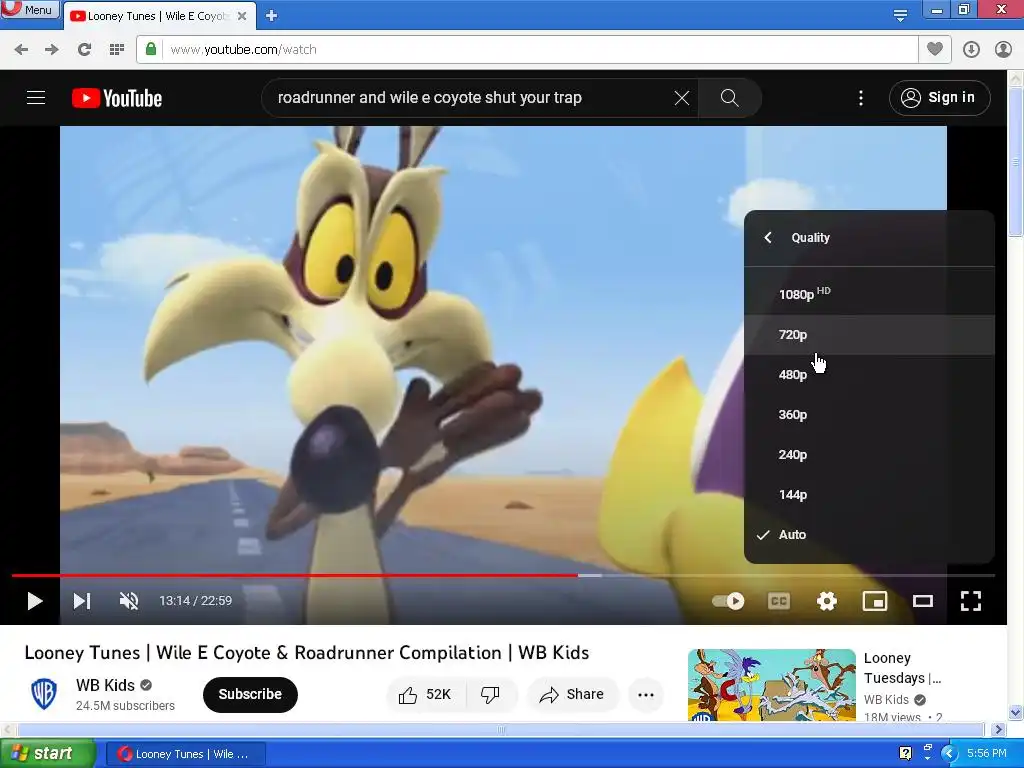Image resolution: width=1024 pixels, height=768 pixels.
Task: Open Looney Tuesdays video title
Action: (x=902, y=667)
